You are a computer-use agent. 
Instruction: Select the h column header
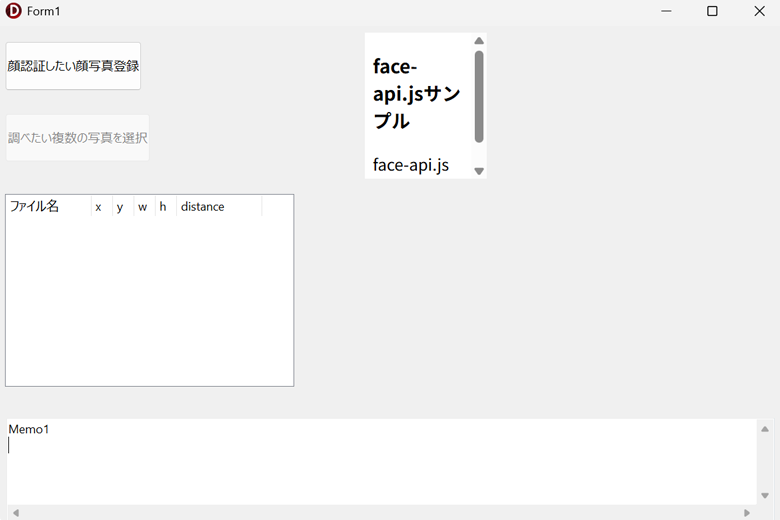(164, 207)
